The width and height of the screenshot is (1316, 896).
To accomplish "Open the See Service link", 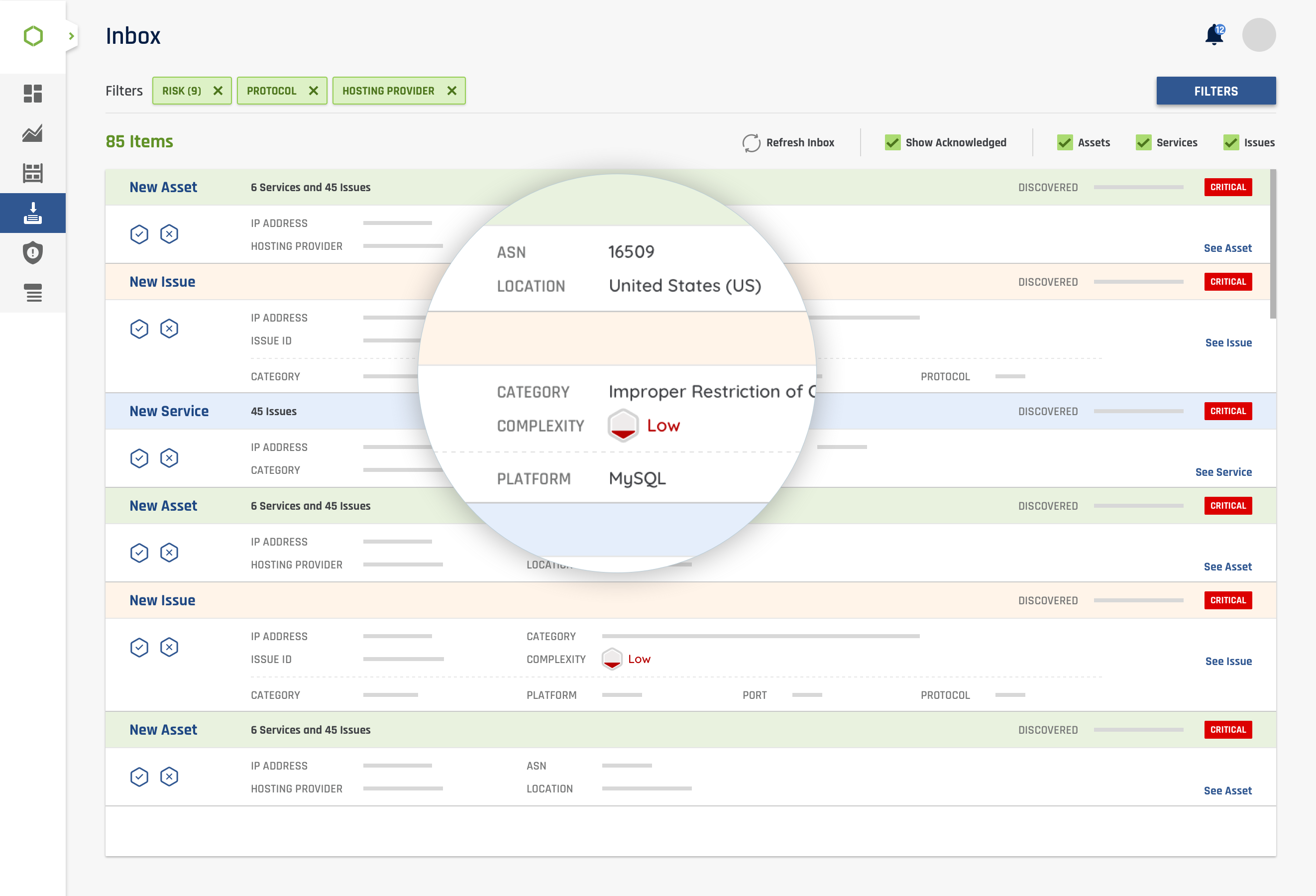I will [1223, 472].
